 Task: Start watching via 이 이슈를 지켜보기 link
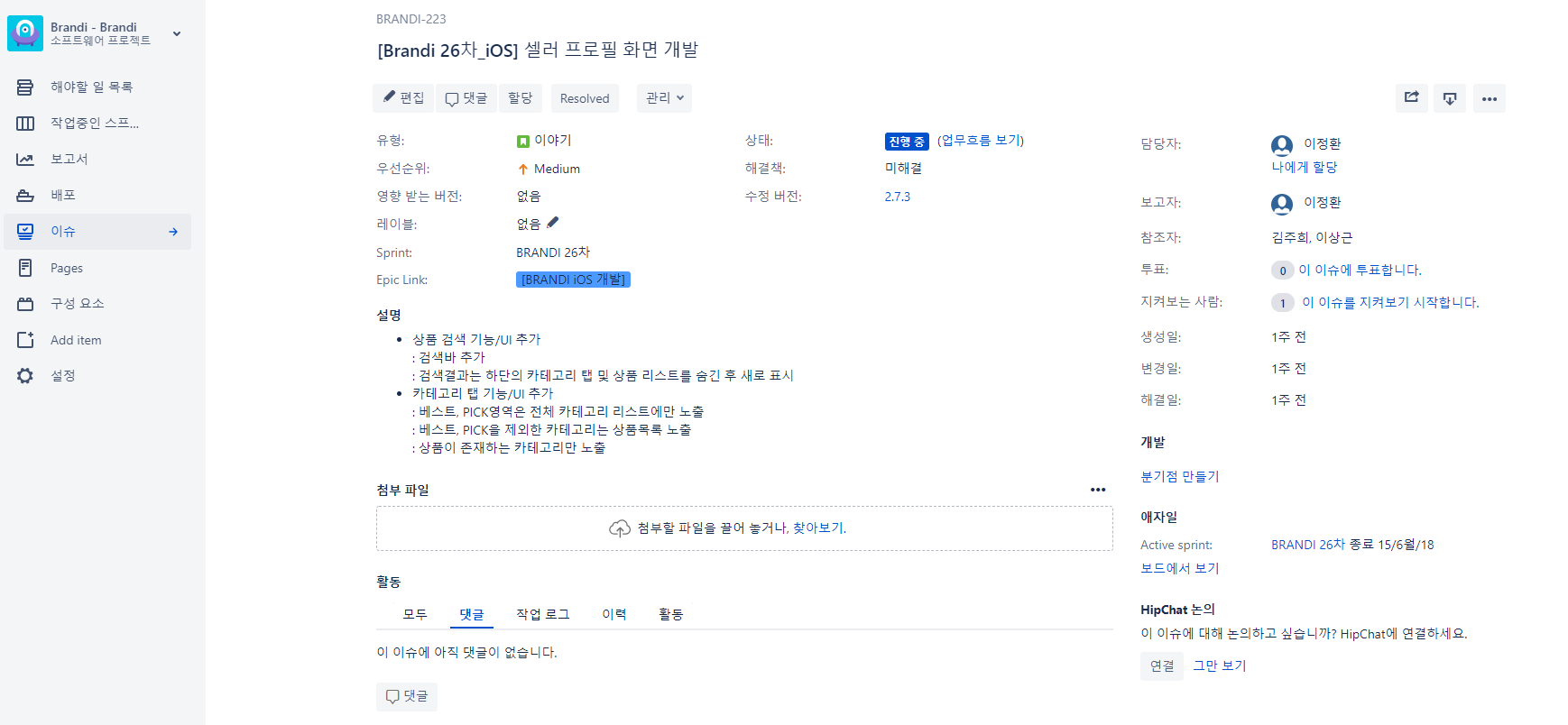tap(1389, 303)
